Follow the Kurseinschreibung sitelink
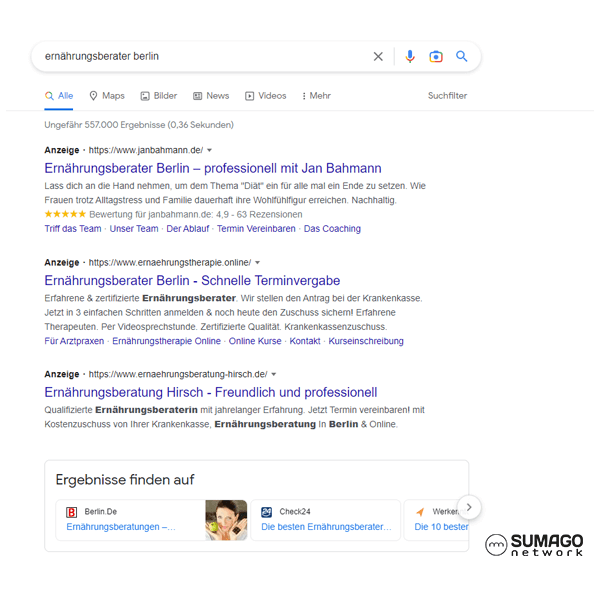The width and height of the screenshot is (600, 600). click(366, 341)
